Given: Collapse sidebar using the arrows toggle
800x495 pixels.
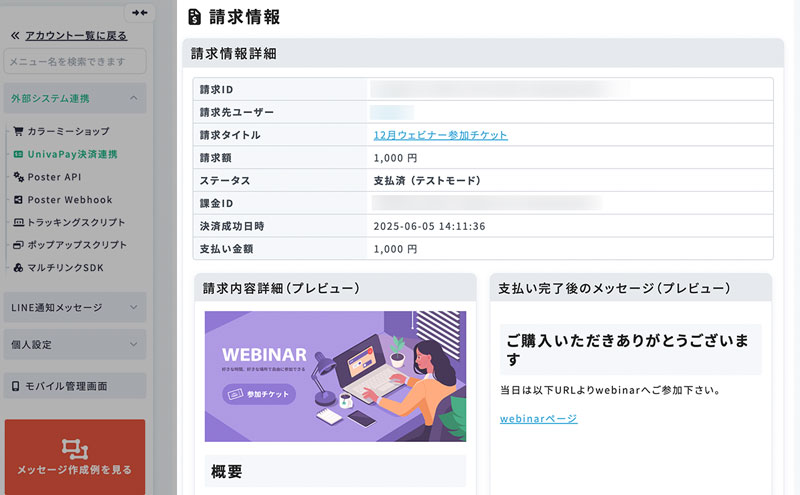Looking at the screenshot, I should 140,12.
